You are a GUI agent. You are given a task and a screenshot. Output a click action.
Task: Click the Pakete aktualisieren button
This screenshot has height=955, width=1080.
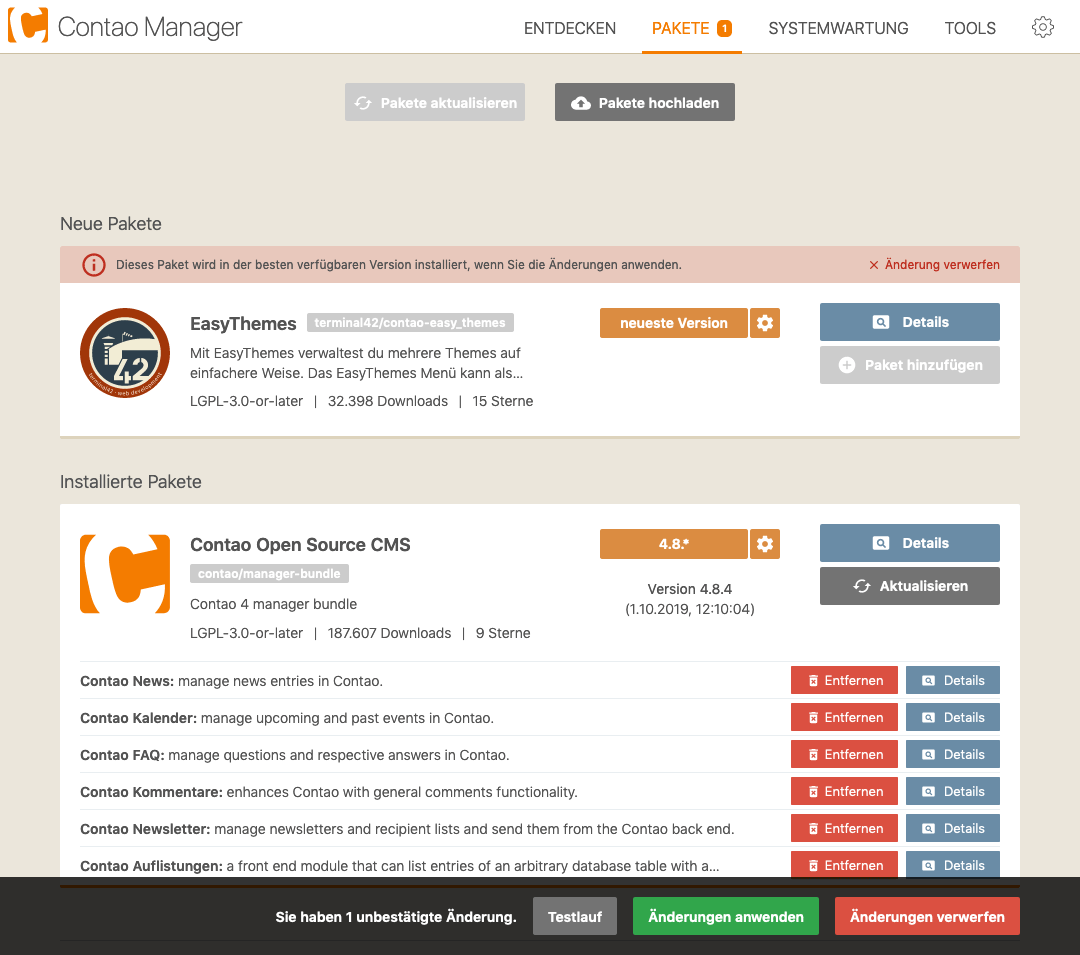point(435,103)
